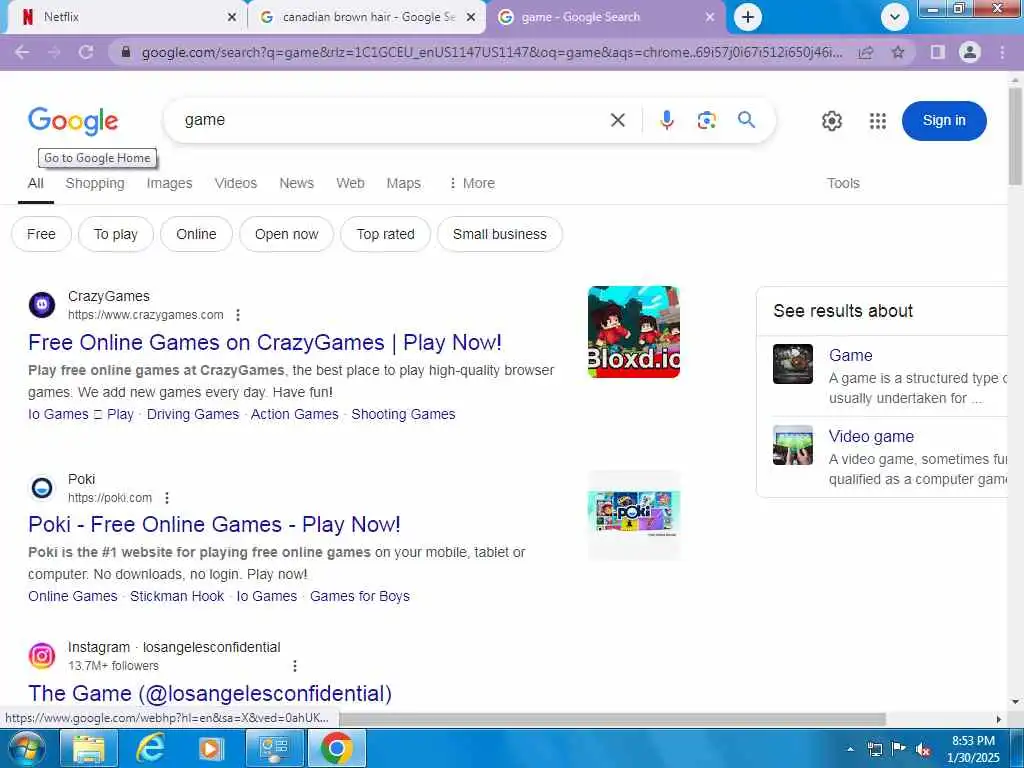
Task: Click the muted volume tray icon
Action: pyautogui.click(x=923, y=749)
